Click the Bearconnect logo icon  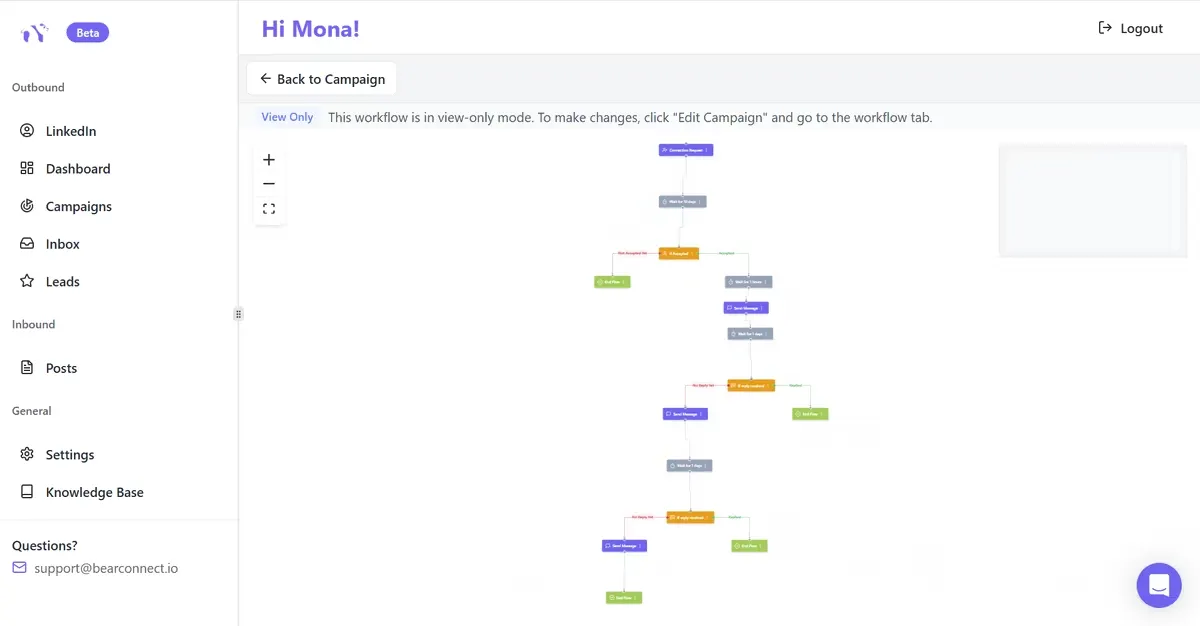coord(33,33)
